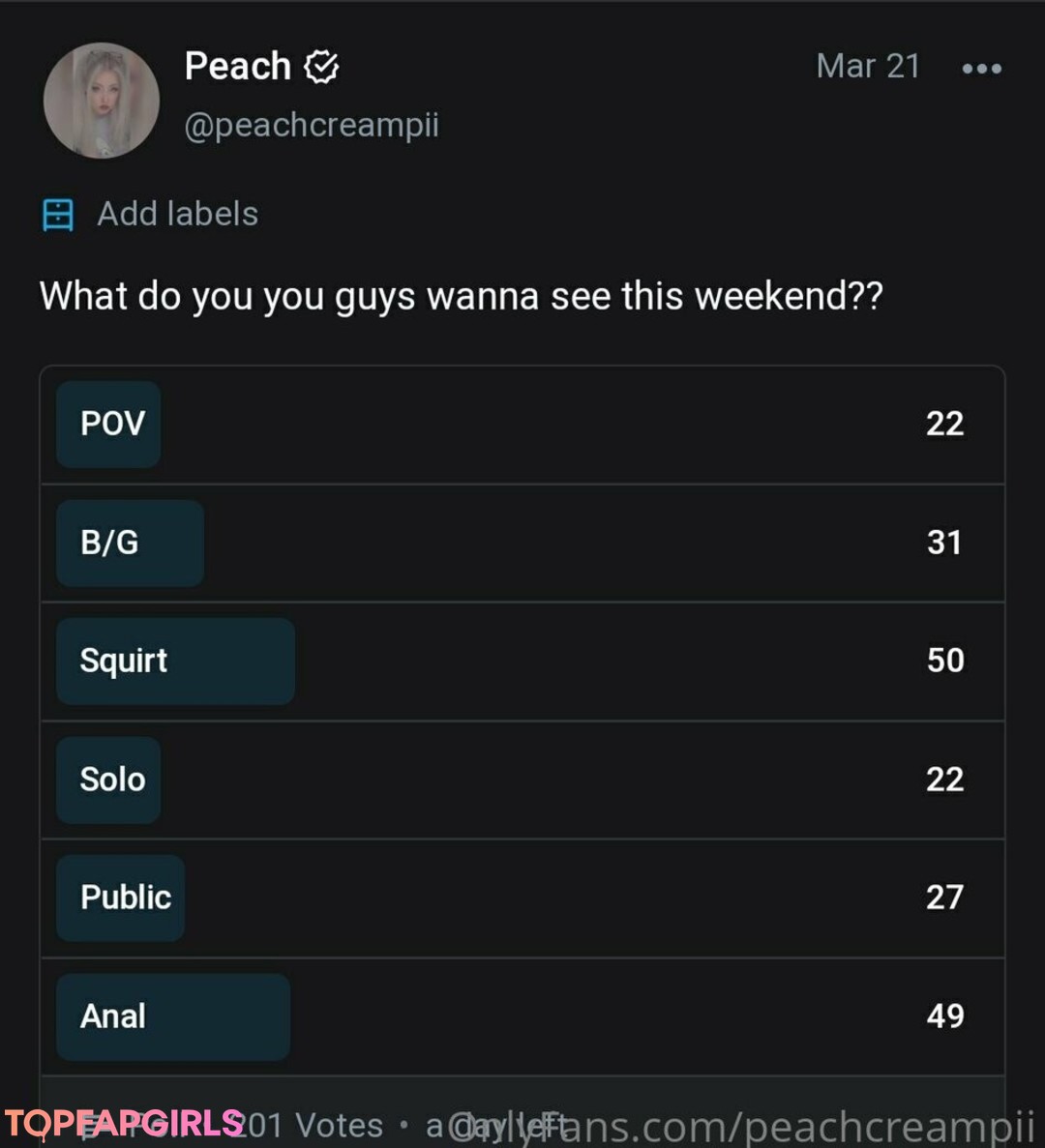
Task: Click the Add labels icon
Action: tap(58, 214)
